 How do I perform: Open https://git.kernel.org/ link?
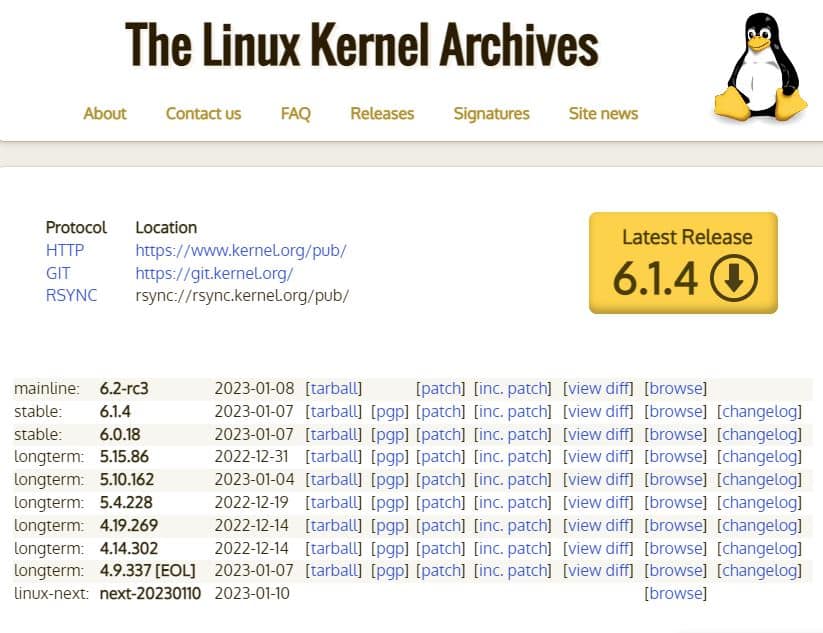[214, 273]
